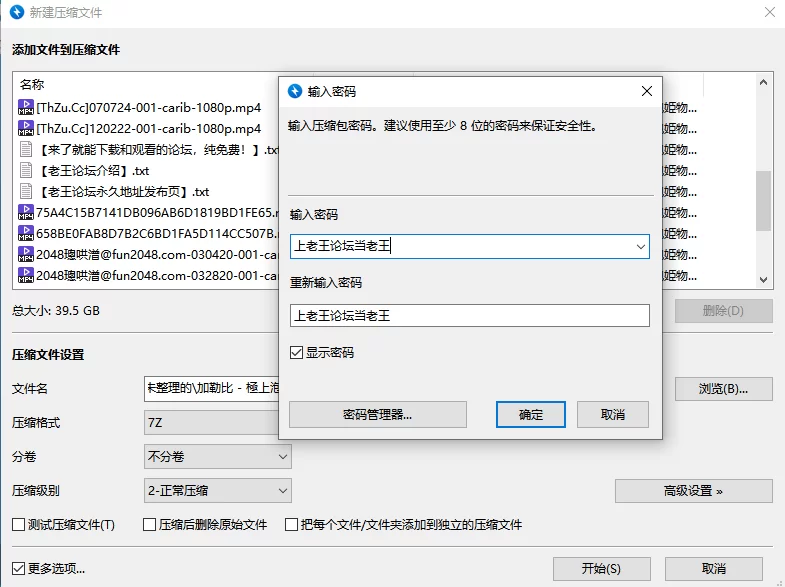Close the 新建压缩文件 window
This screenshot has height=587, width=785.
pos(770,12)
